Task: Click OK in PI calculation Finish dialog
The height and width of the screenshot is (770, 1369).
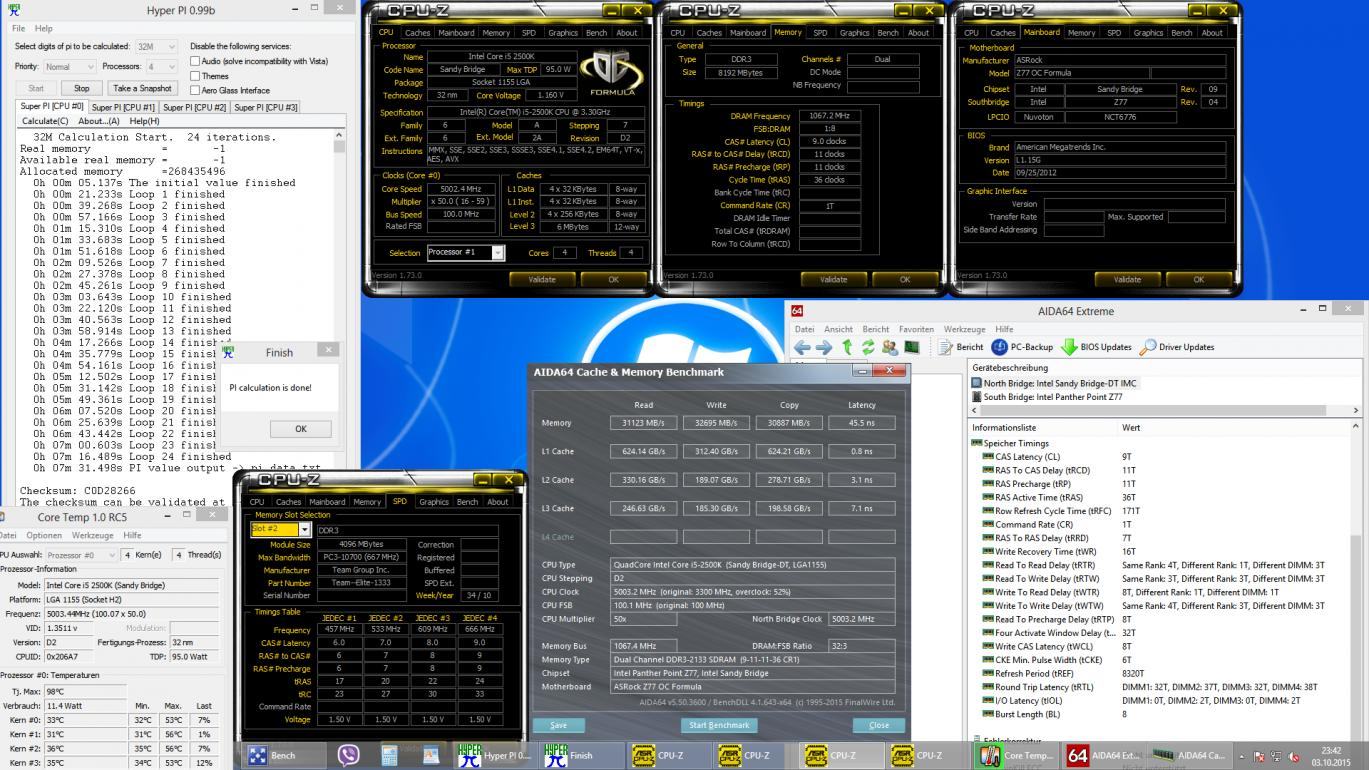Action: click(300, 428)
